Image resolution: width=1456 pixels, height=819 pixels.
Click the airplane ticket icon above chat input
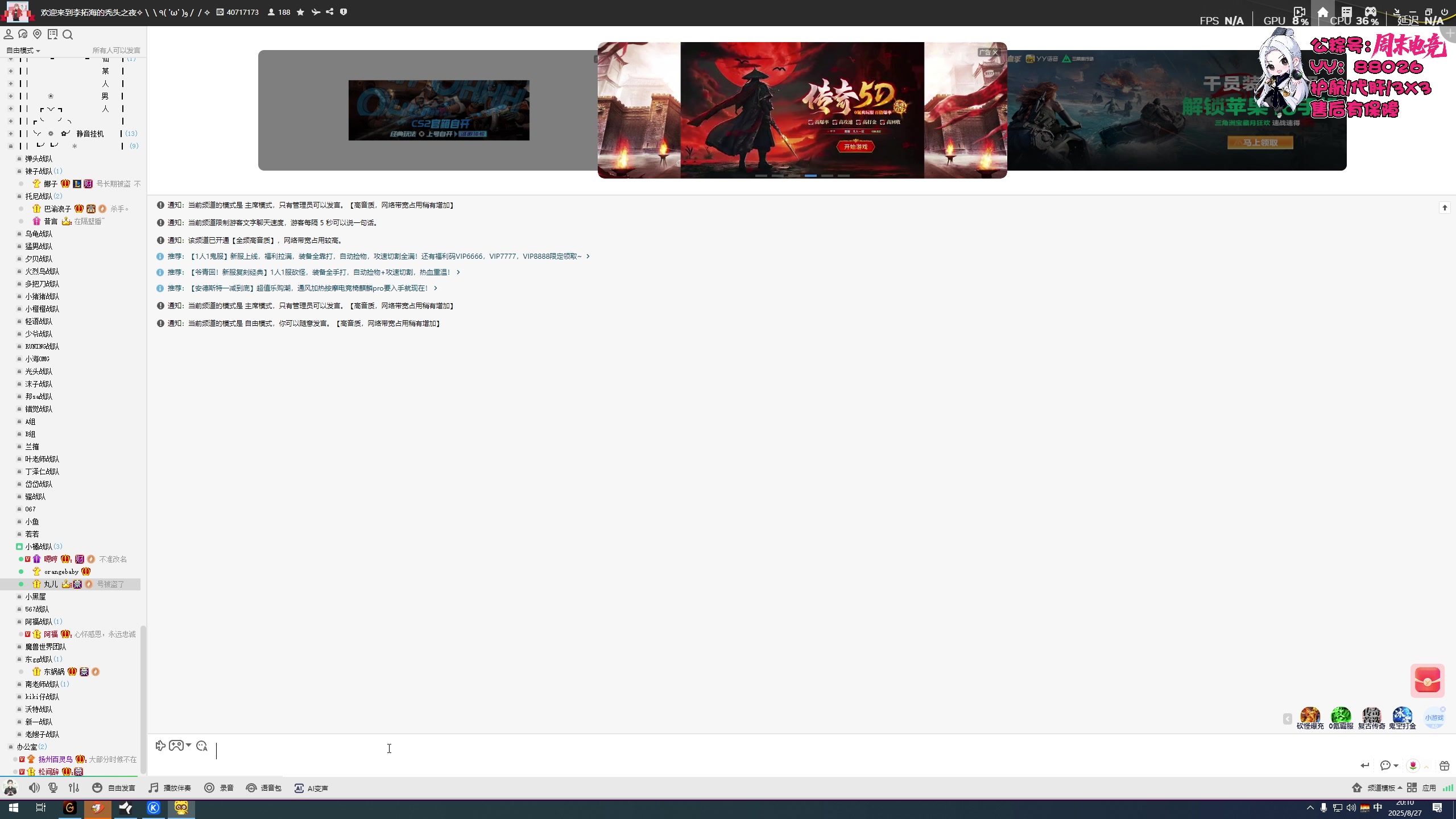(160, 746)
